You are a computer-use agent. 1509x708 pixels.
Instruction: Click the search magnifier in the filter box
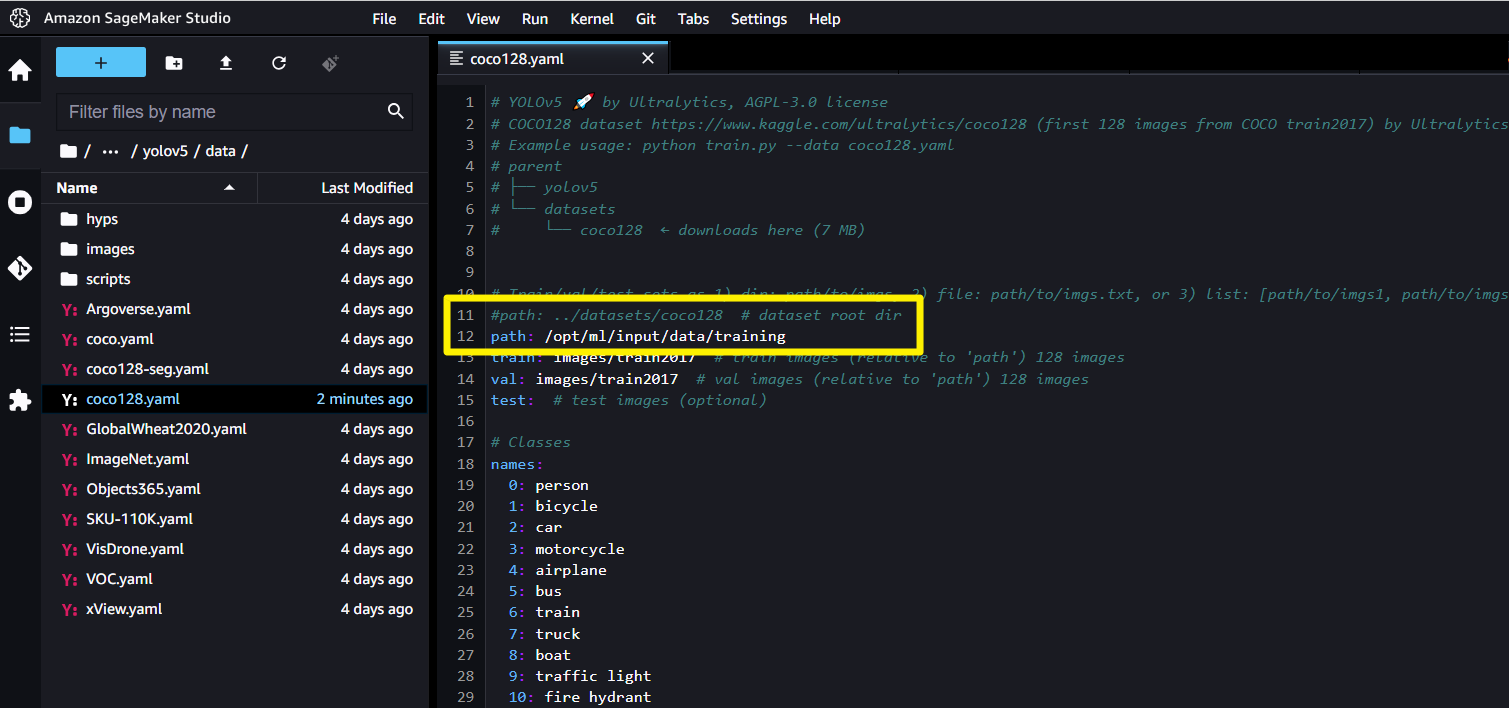coord(396,111)
